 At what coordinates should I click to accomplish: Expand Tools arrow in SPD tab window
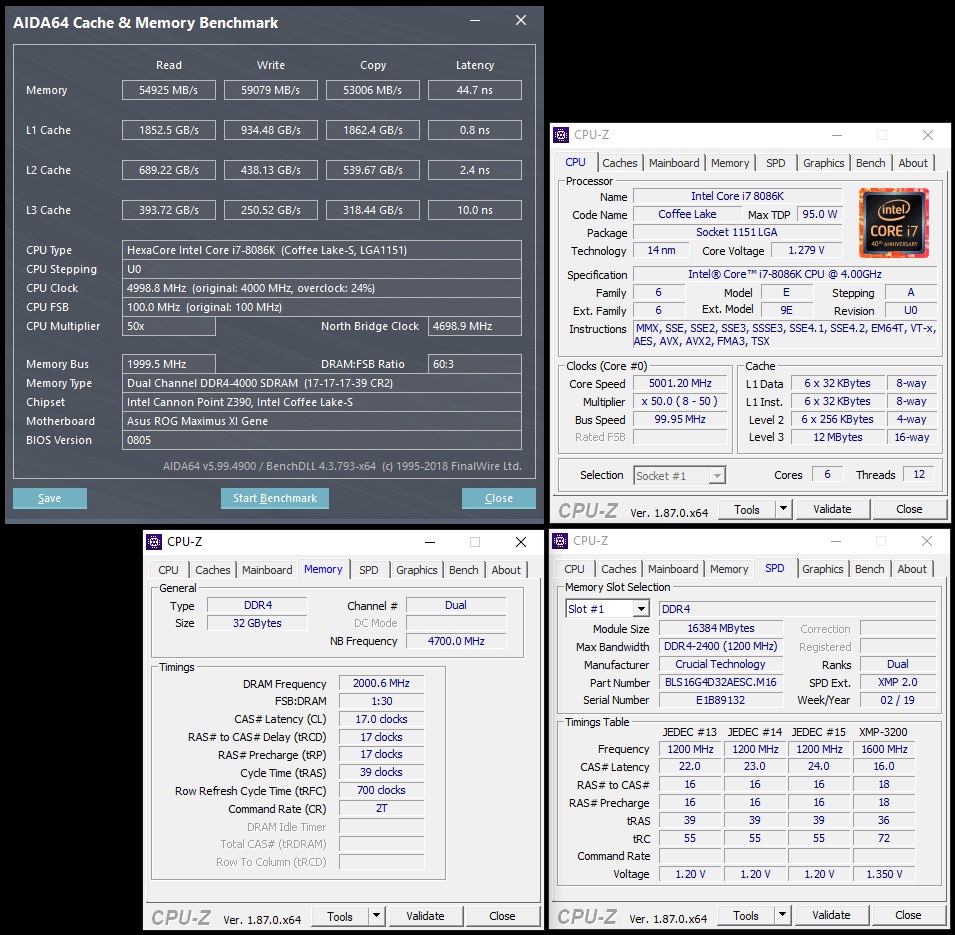pyautogui.click(x=782, y=914)
